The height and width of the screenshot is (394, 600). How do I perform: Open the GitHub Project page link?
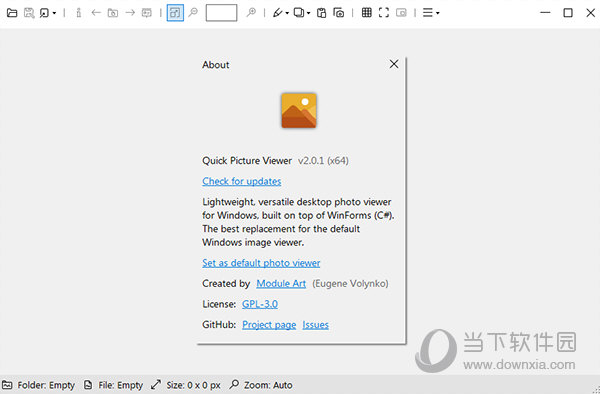point(269,325)
